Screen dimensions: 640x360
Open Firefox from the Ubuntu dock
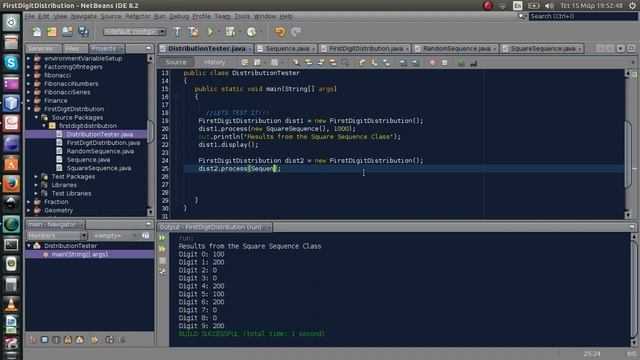11,184
